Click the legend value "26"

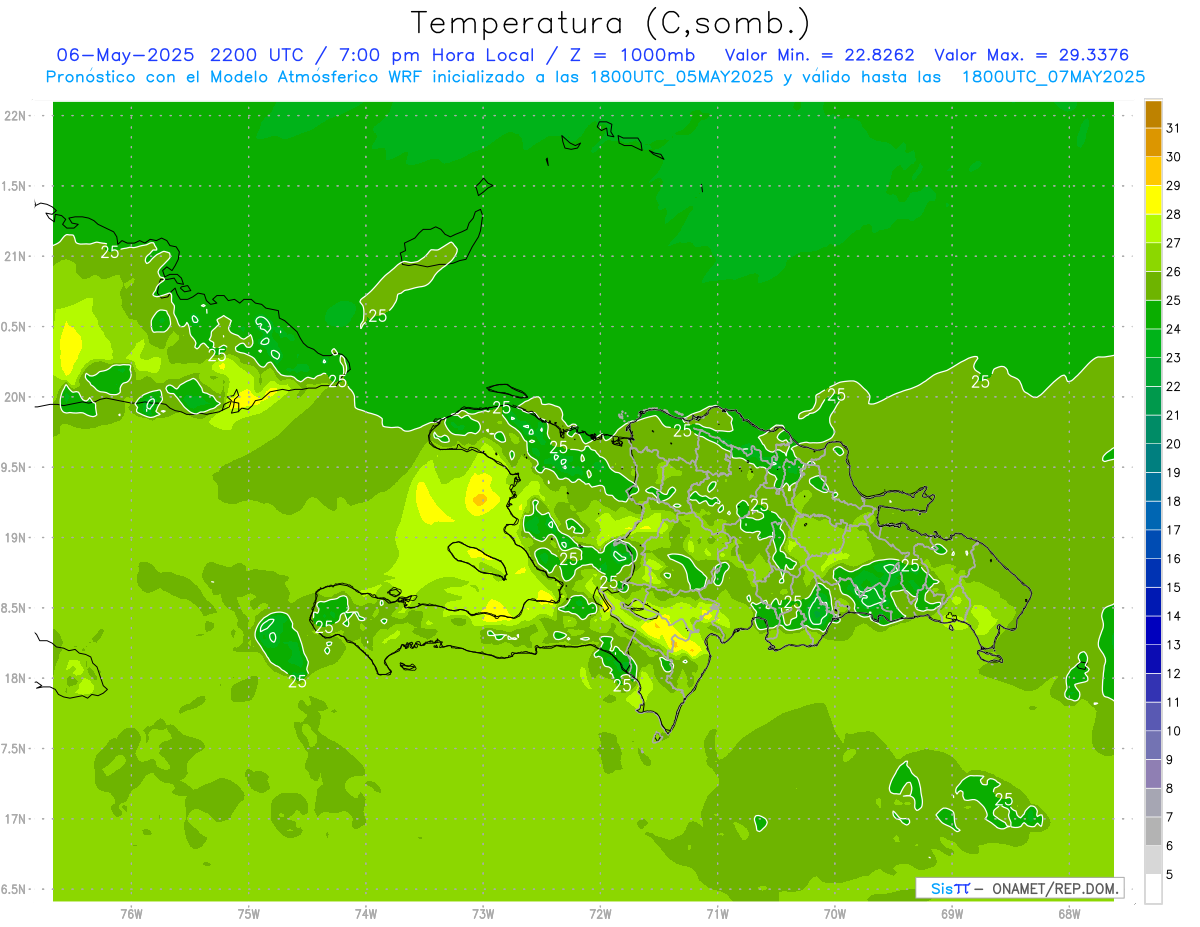click(1174, 272)
